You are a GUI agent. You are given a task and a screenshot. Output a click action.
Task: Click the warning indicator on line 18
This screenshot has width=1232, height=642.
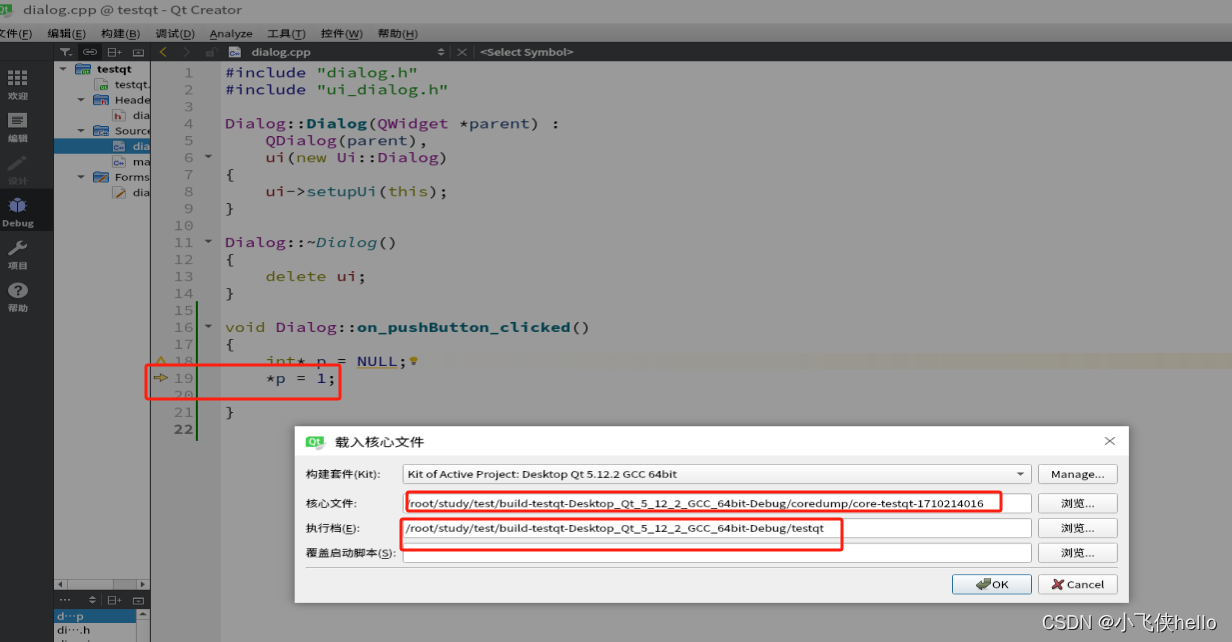pyautogui.click(x=160, y=361)
